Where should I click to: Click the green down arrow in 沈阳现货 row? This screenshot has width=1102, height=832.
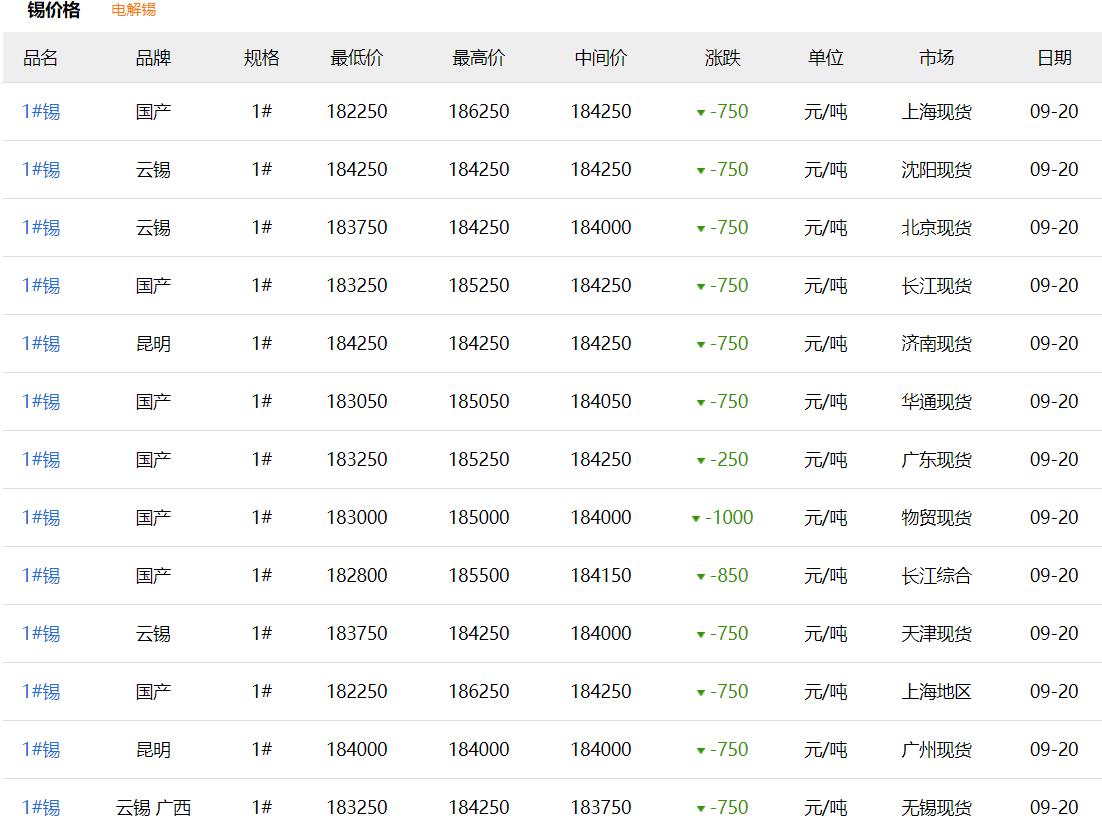pyautogui.click(x=701, y=171)
